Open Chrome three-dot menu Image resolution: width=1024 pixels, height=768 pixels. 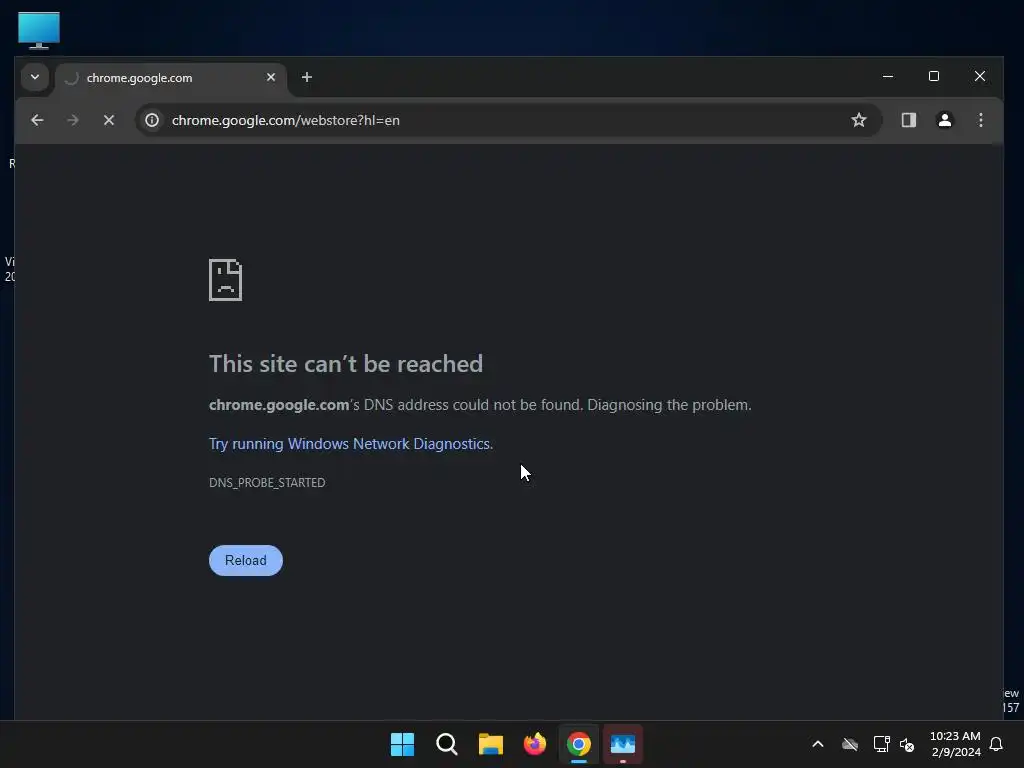(980, 120)
